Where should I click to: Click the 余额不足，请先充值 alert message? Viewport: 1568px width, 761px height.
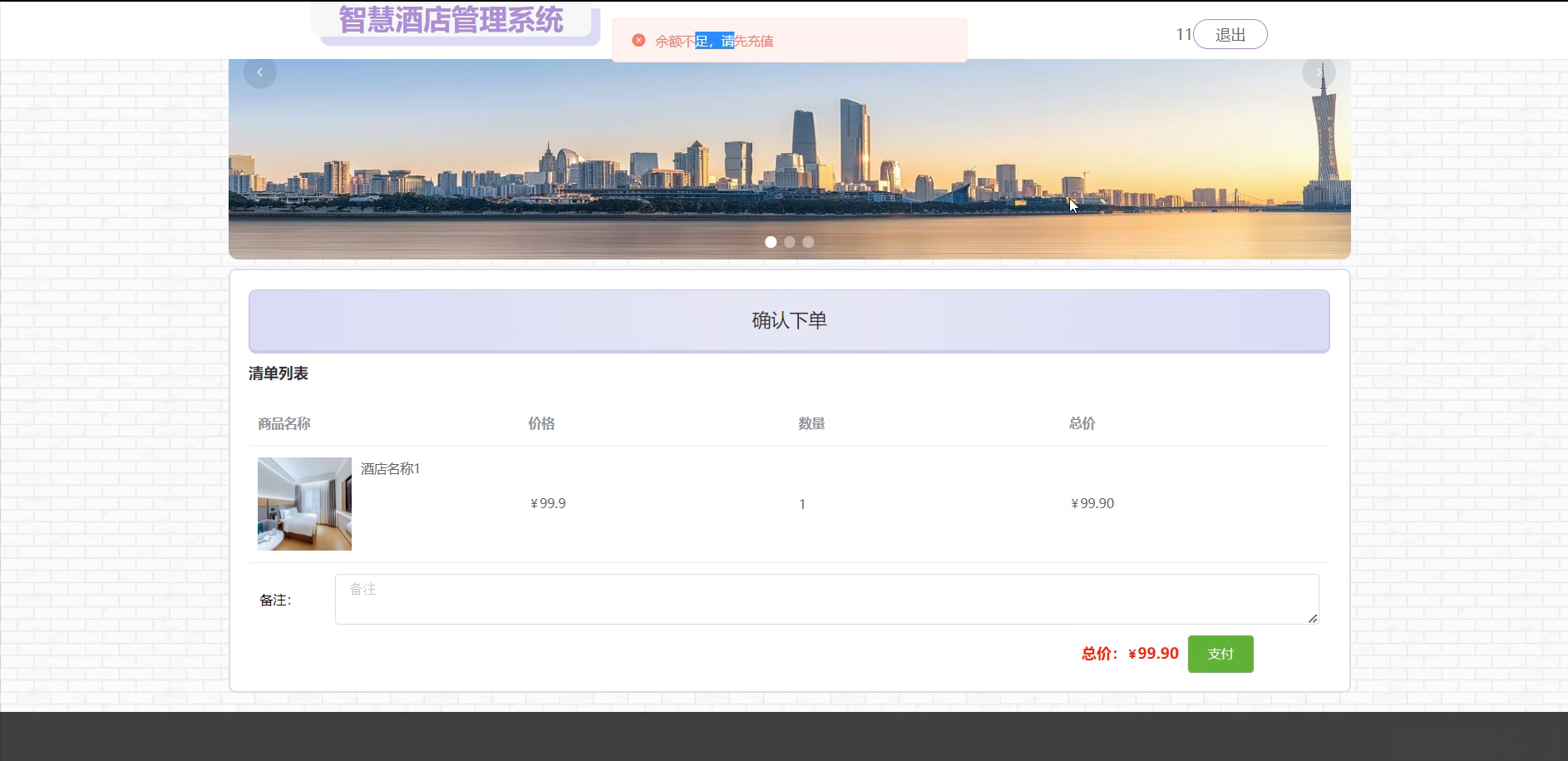714,41
